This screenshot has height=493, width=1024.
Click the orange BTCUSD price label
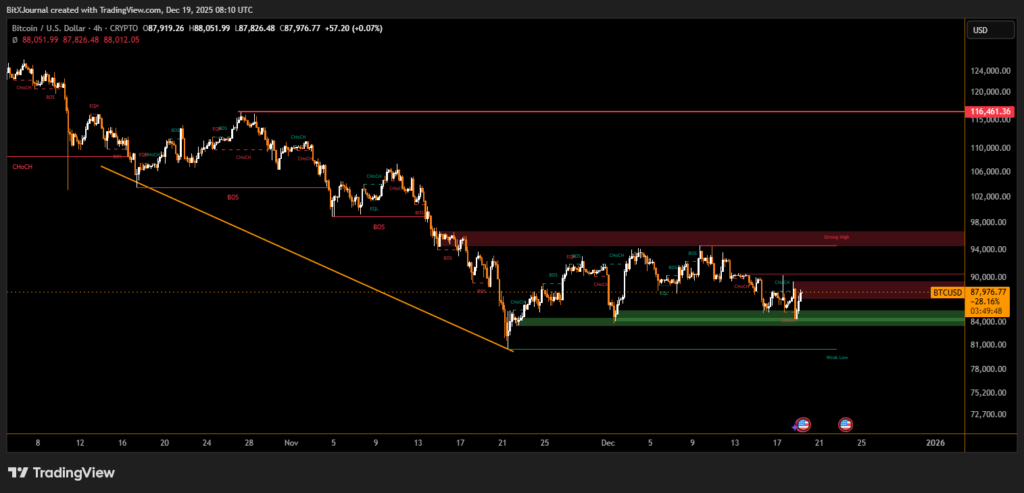pyautogui.click(x=947, y=292)
